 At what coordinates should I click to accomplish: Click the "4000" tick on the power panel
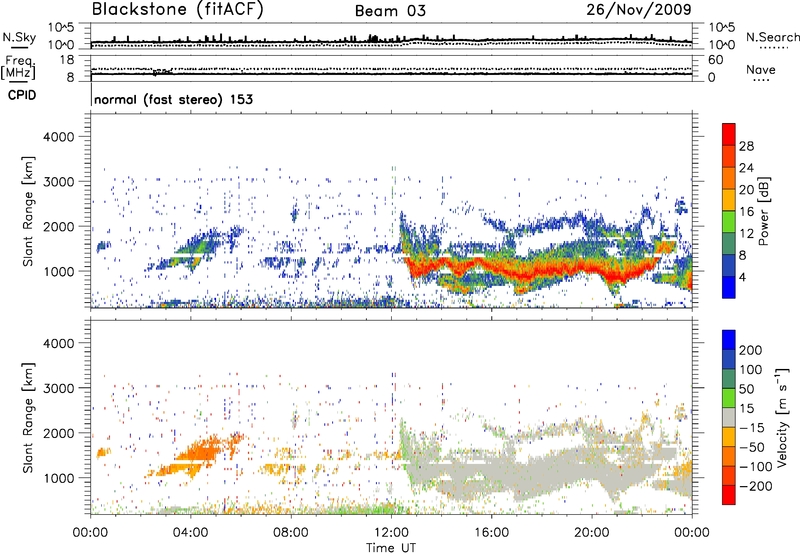58,137
